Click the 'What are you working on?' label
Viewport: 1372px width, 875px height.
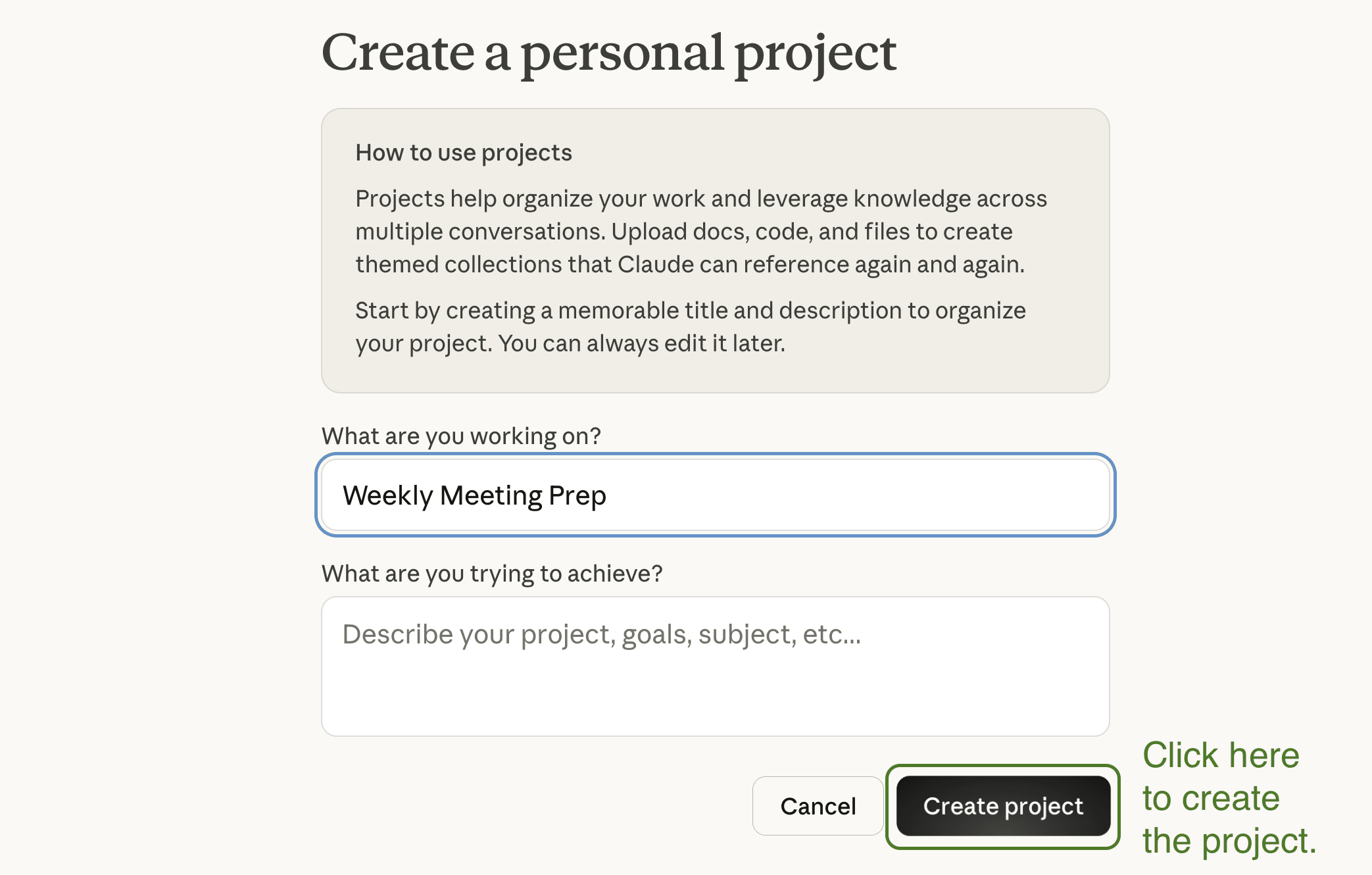(461, 436)
